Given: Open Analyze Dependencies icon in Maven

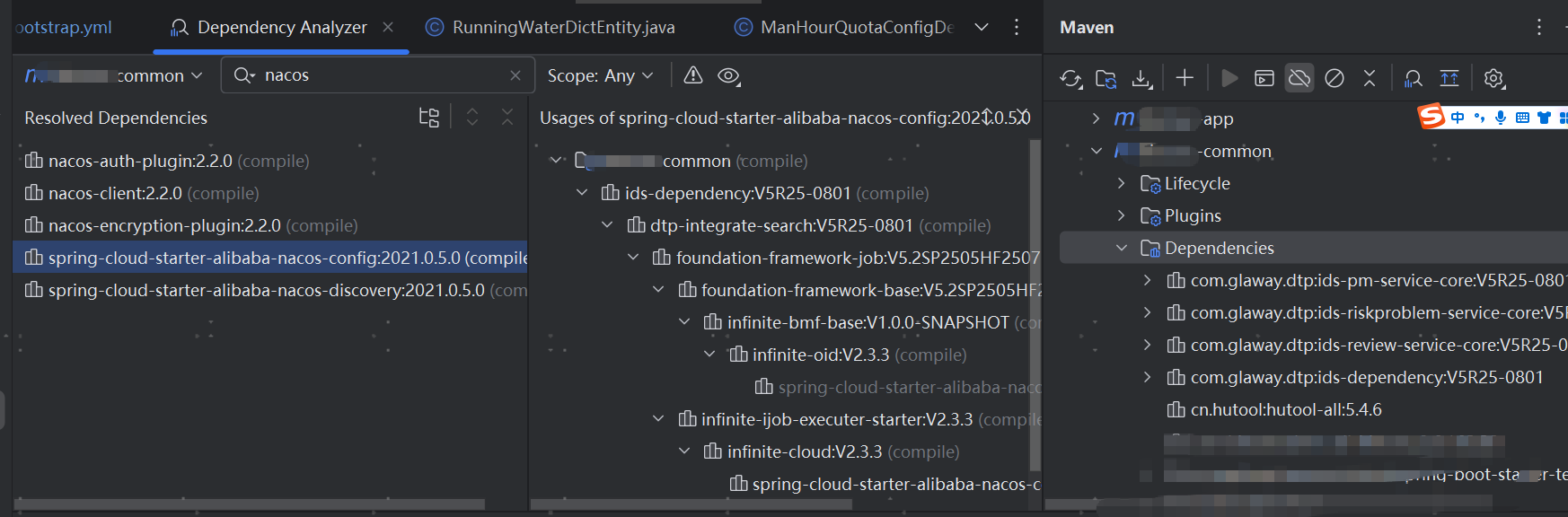Looking at the screenshot, I should coord(1413,78).
